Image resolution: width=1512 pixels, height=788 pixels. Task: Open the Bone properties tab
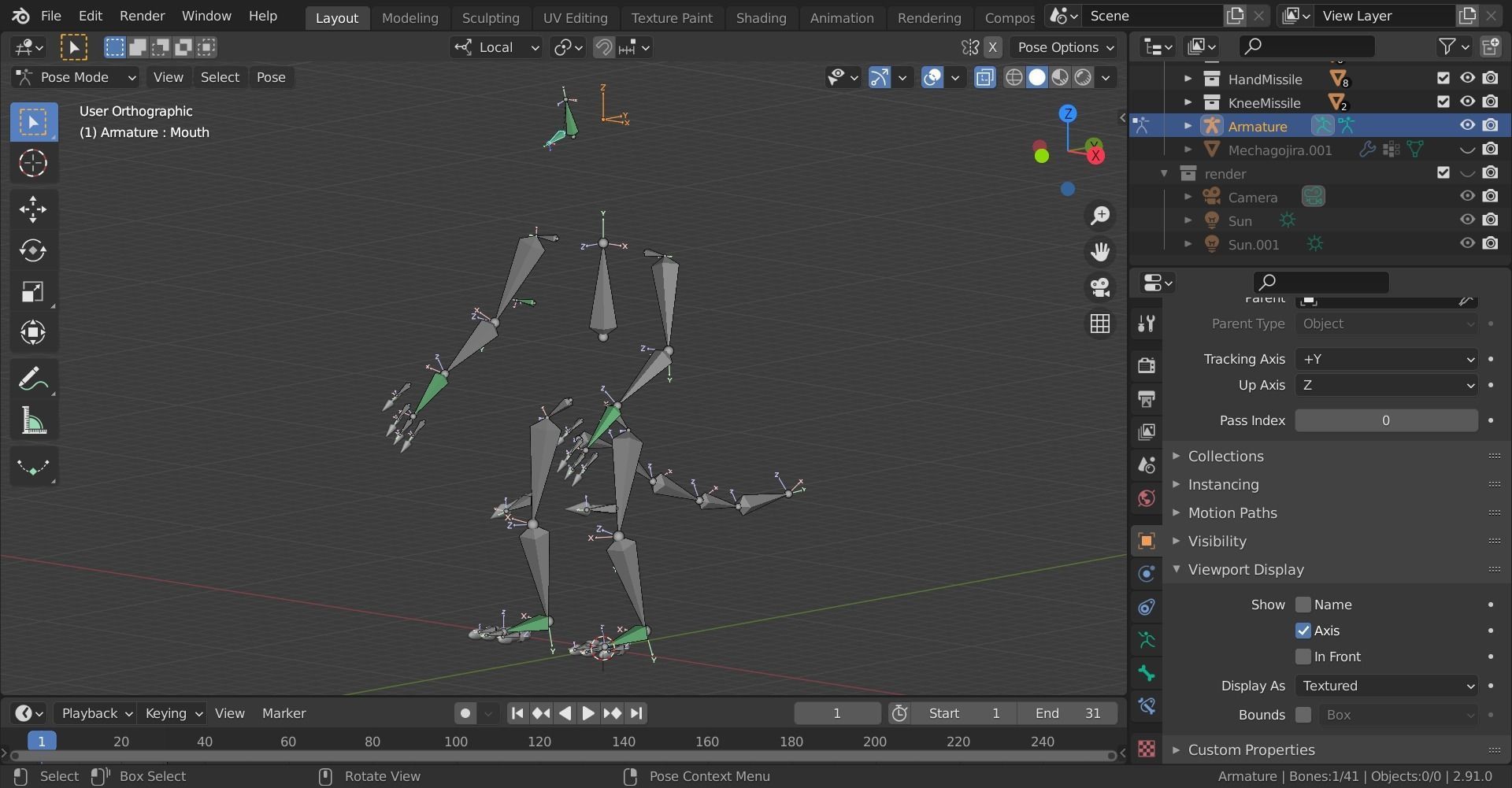coord(1147,673)
